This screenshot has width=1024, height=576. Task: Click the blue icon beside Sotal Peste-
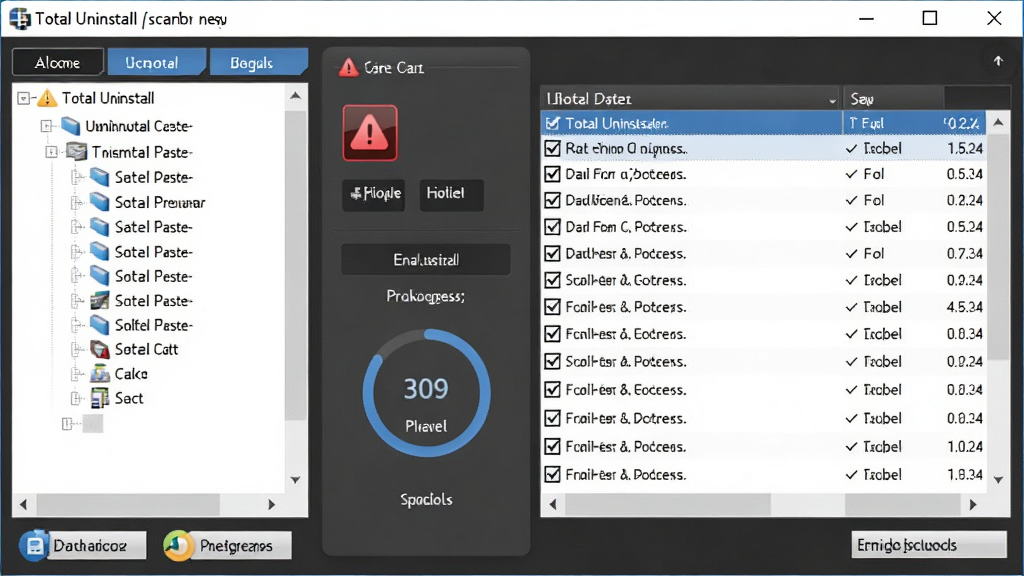pos(99,276)
